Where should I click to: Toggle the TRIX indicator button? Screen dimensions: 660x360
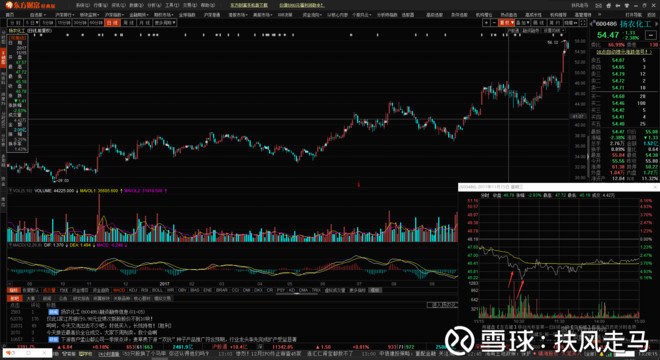click(x=316, y=290)
